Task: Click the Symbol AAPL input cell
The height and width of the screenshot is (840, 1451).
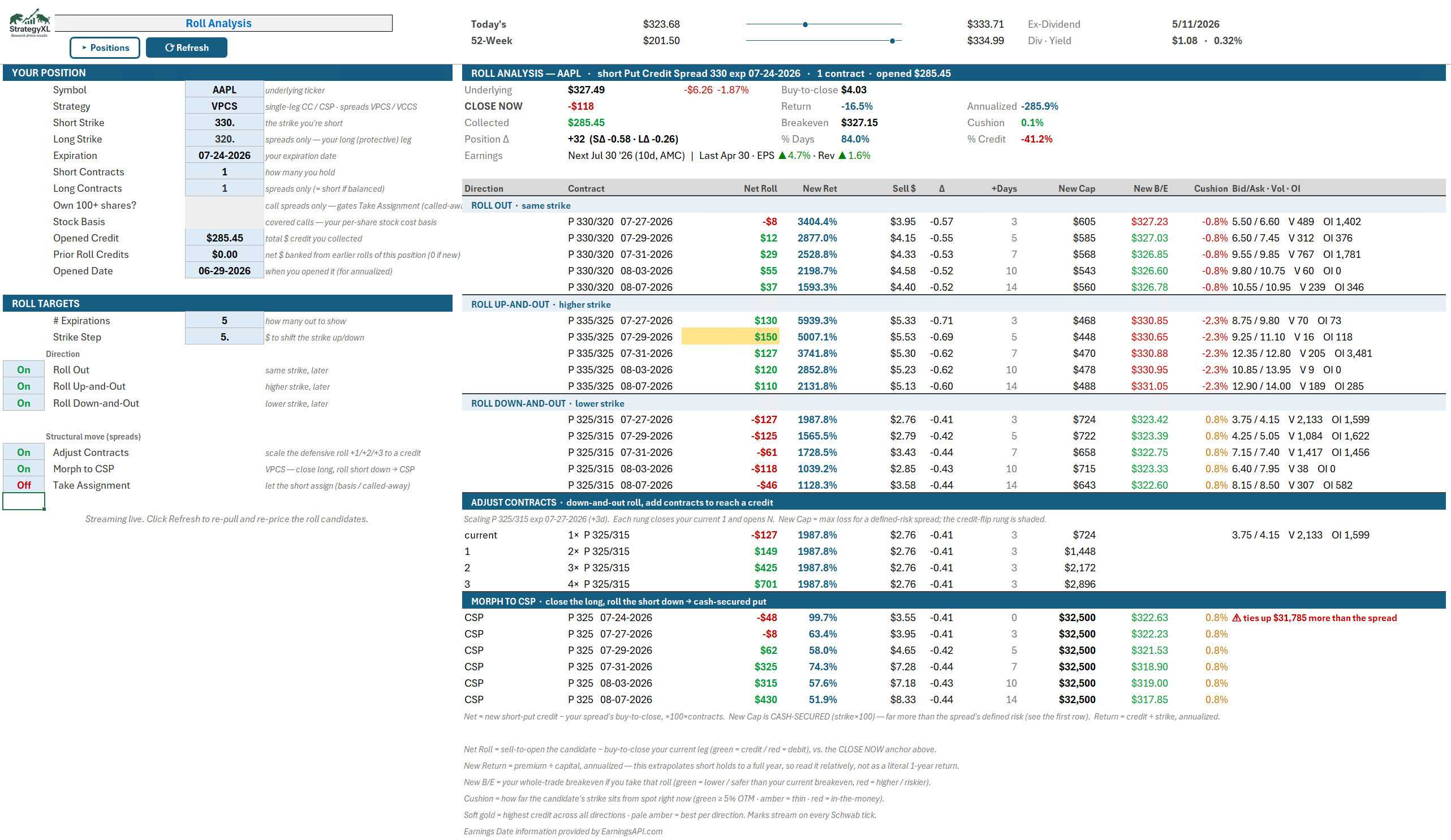Action: [x=225, y=90]
